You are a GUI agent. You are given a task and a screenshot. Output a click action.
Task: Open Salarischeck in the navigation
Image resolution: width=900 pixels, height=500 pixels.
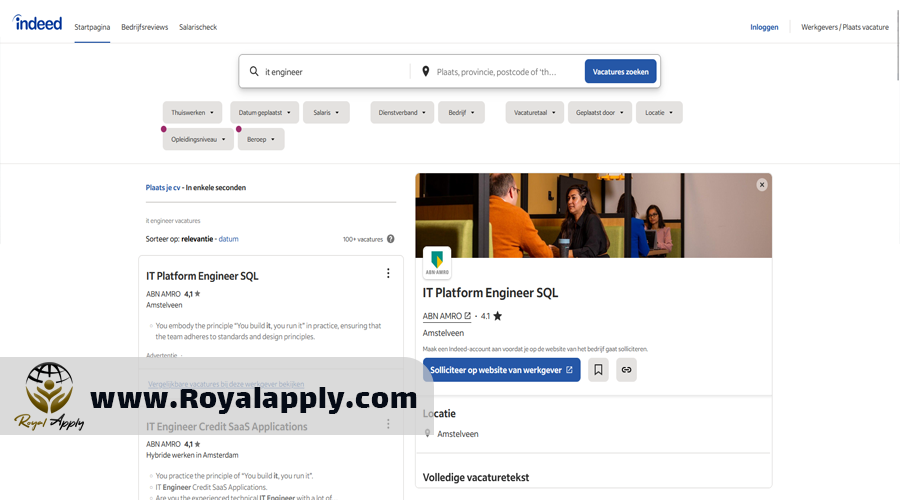tap(198, 27)
